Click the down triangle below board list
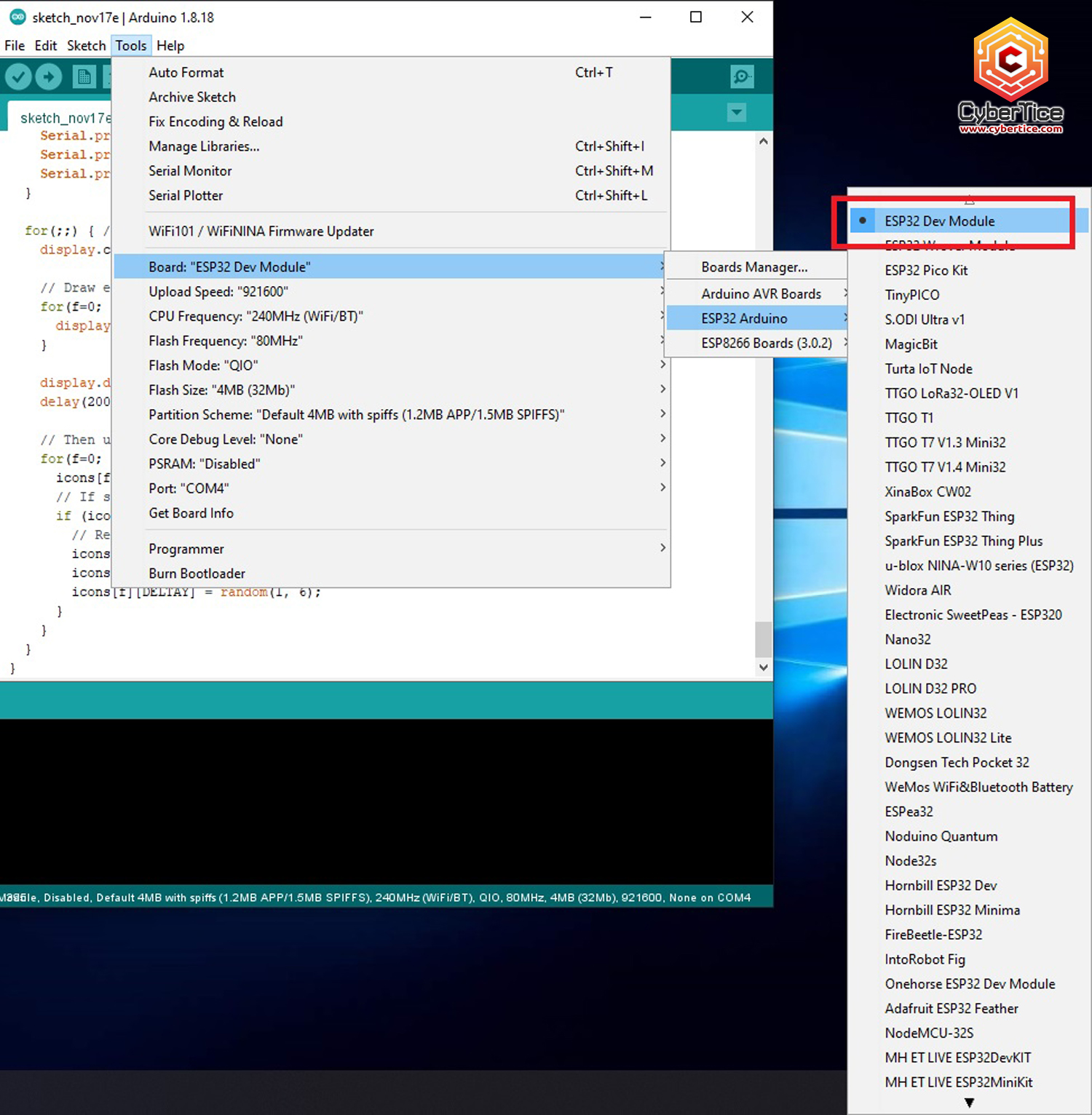The height and width of the screenshot is (1115, 1092). coord(969,1103)
